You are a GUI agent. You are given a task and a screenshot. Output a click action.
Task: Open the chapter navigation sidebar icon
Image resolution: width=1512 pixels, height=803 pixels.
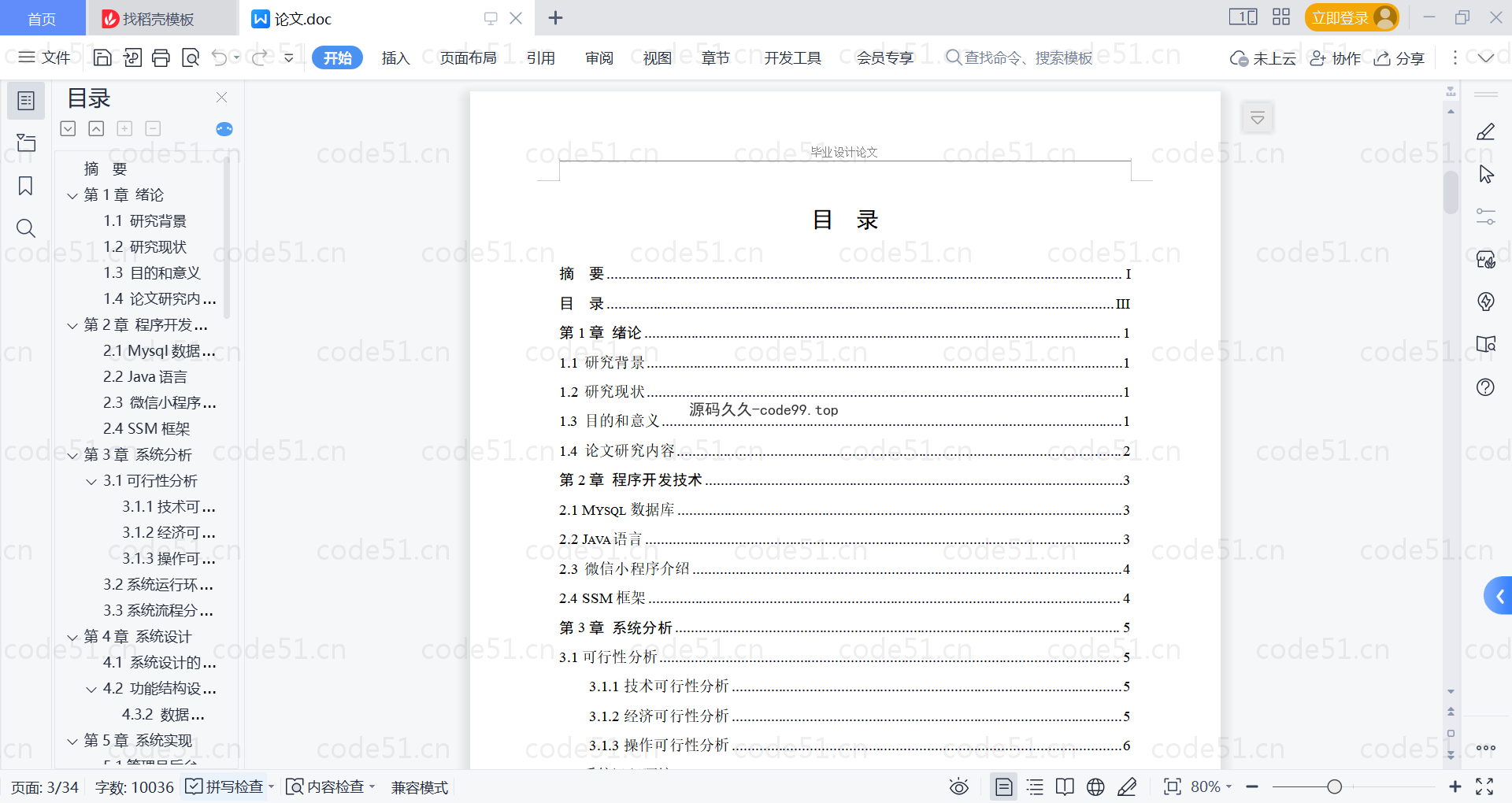[26, 142]
